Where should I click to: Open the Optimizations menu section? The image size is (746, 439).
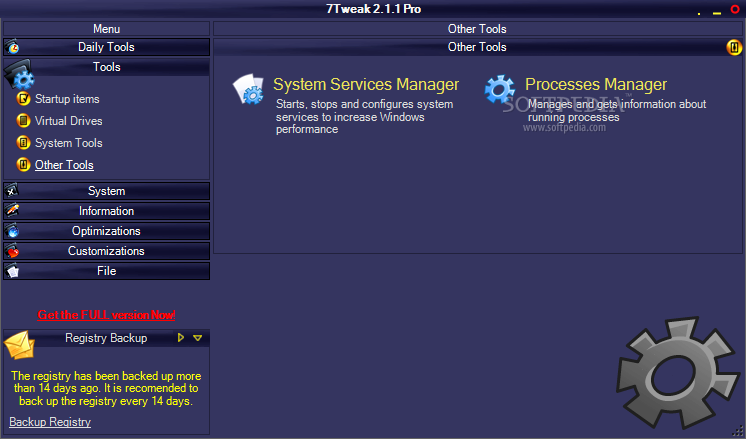pyautogui.click(x=106, y=231)
